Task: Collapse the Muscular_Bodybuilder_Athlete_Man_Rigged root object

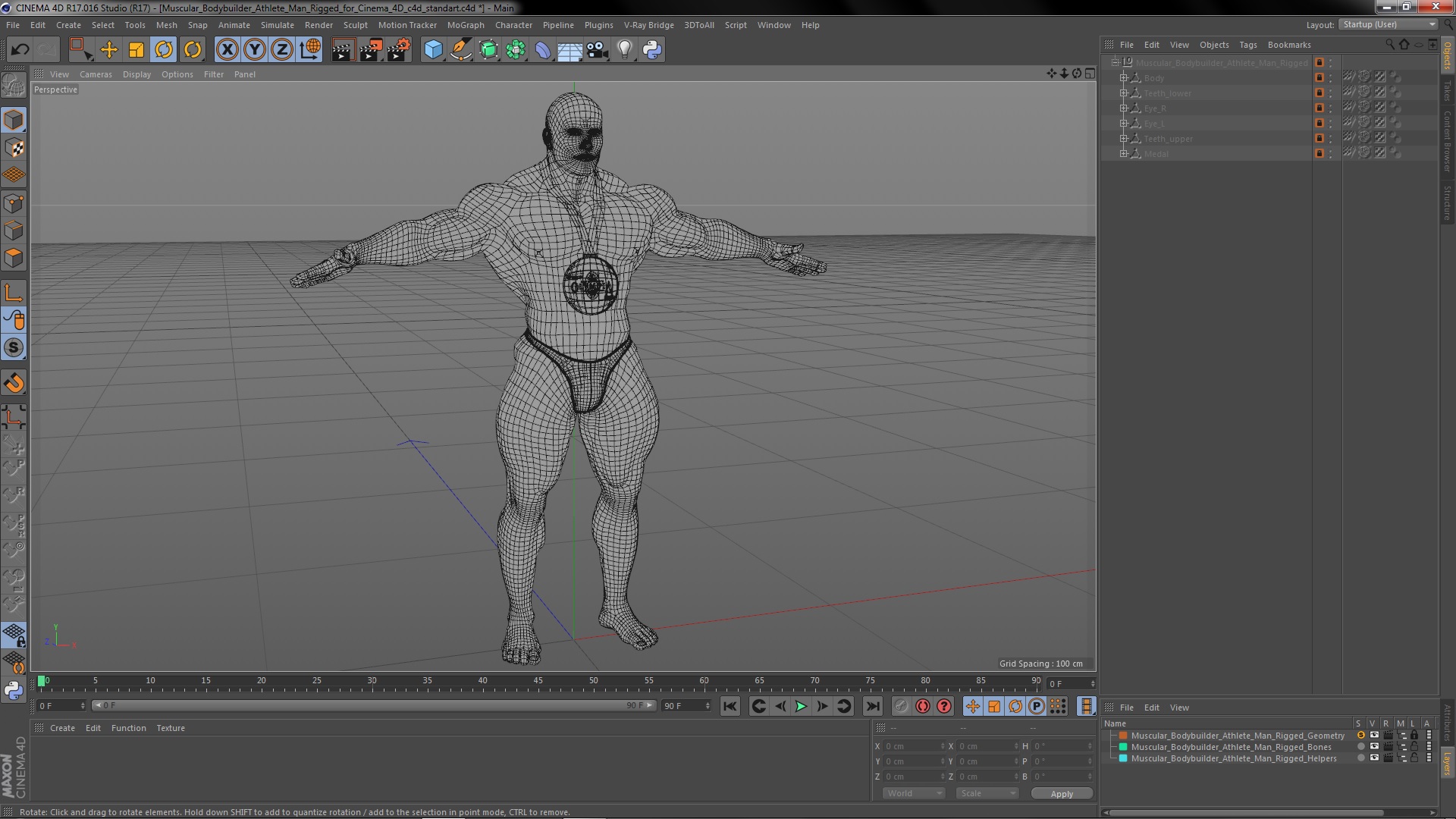Action: click(x=1115, y=62)
